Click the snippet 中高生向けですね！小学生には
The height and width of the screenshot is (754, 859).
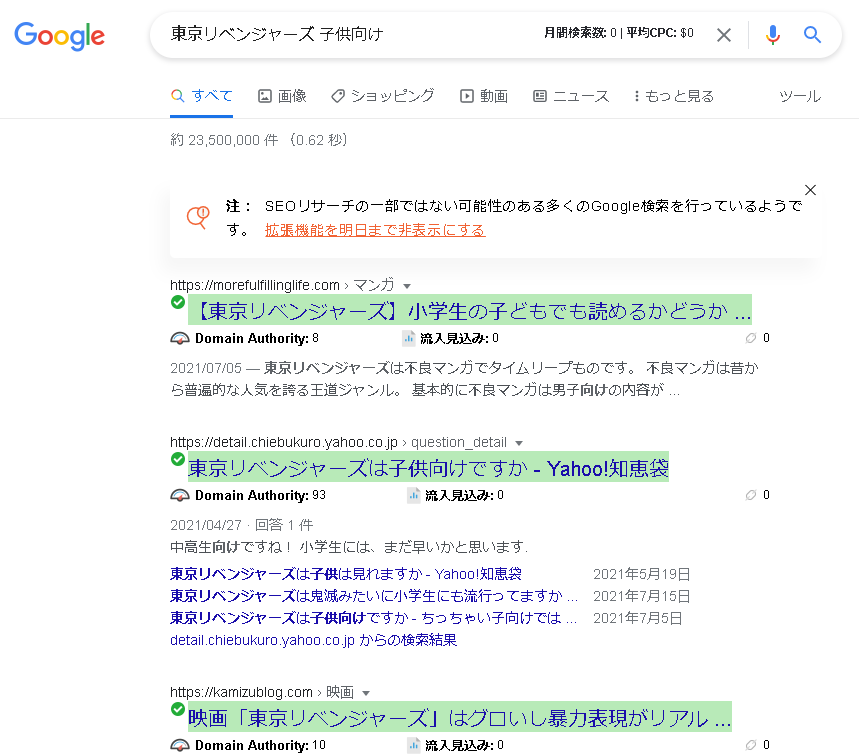(x=349, y=547)
